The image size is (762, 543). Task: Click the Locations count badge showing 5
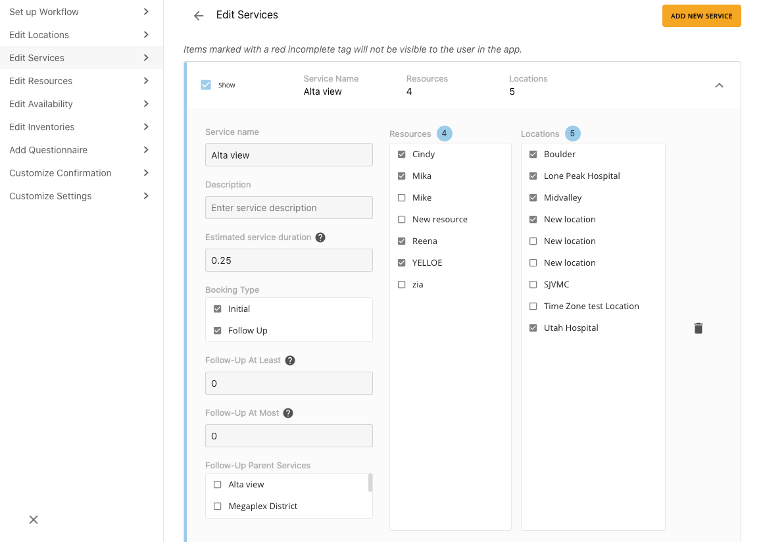click(x=572, y=134)
